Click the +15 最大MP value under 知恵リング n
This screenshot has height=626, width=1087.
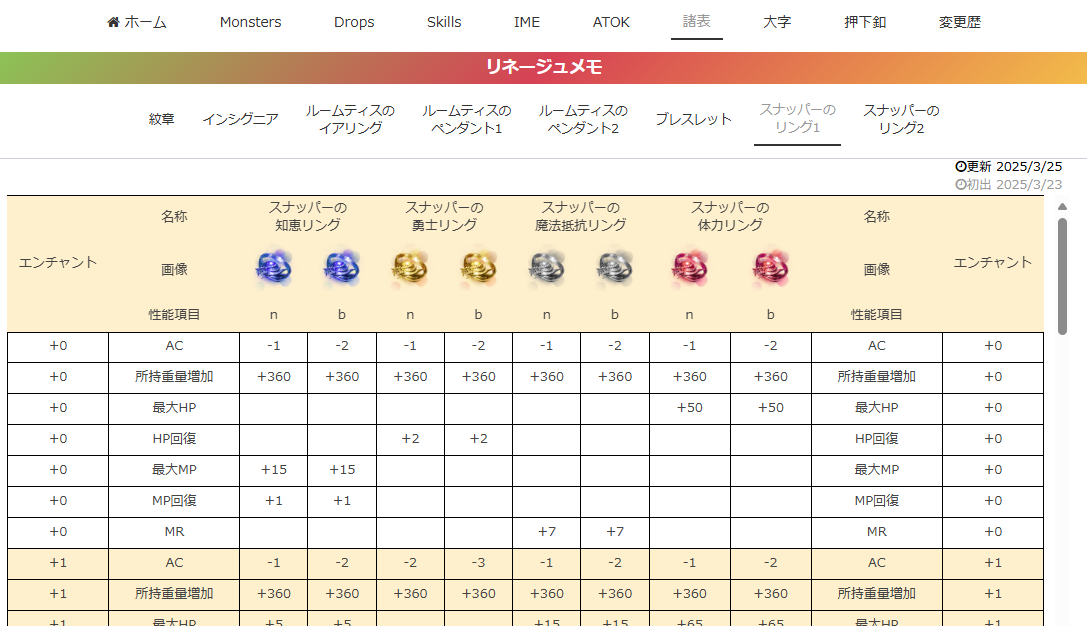click(274, 469)
